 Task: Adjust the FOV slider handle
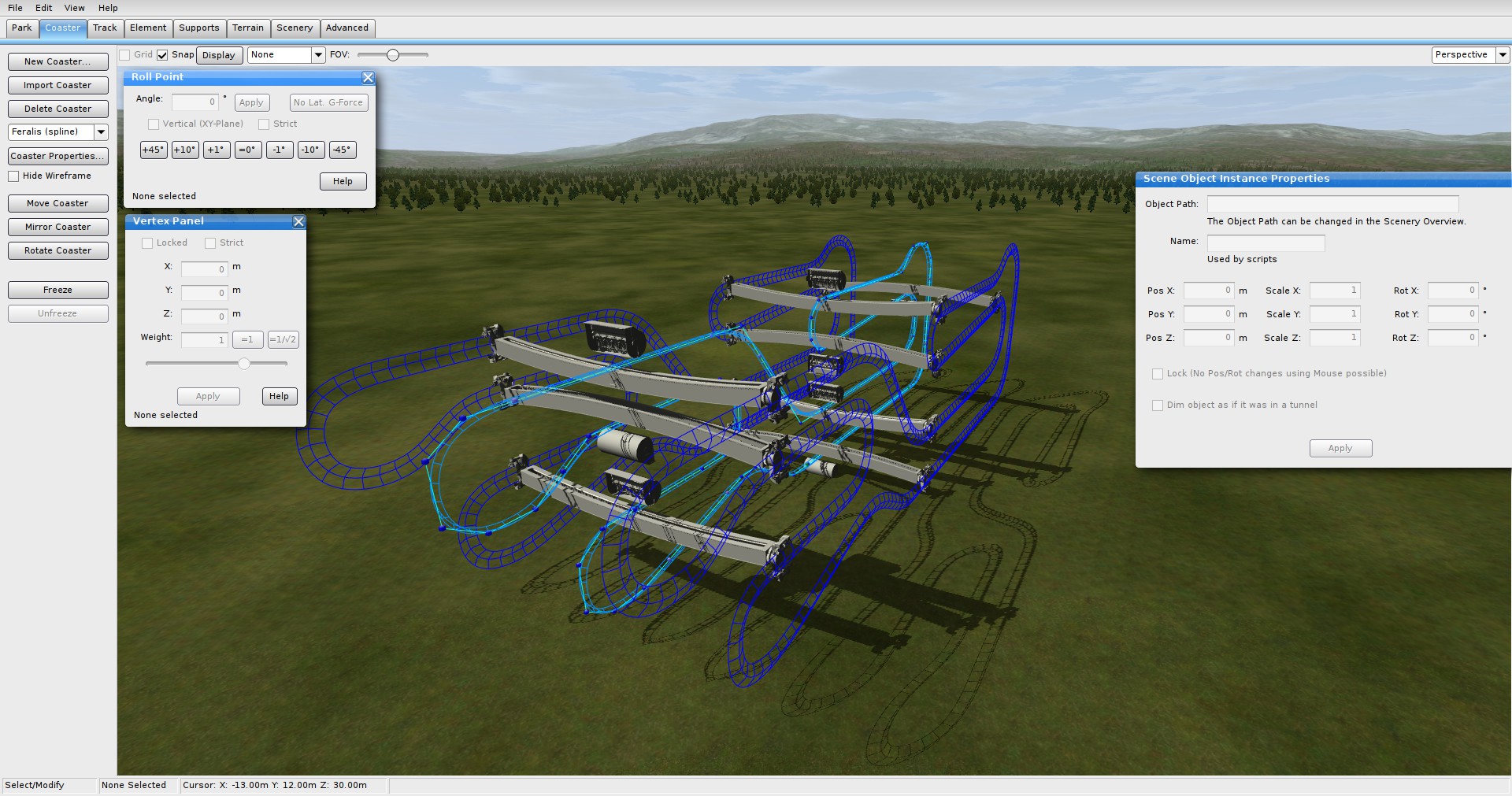pos(393,55)
